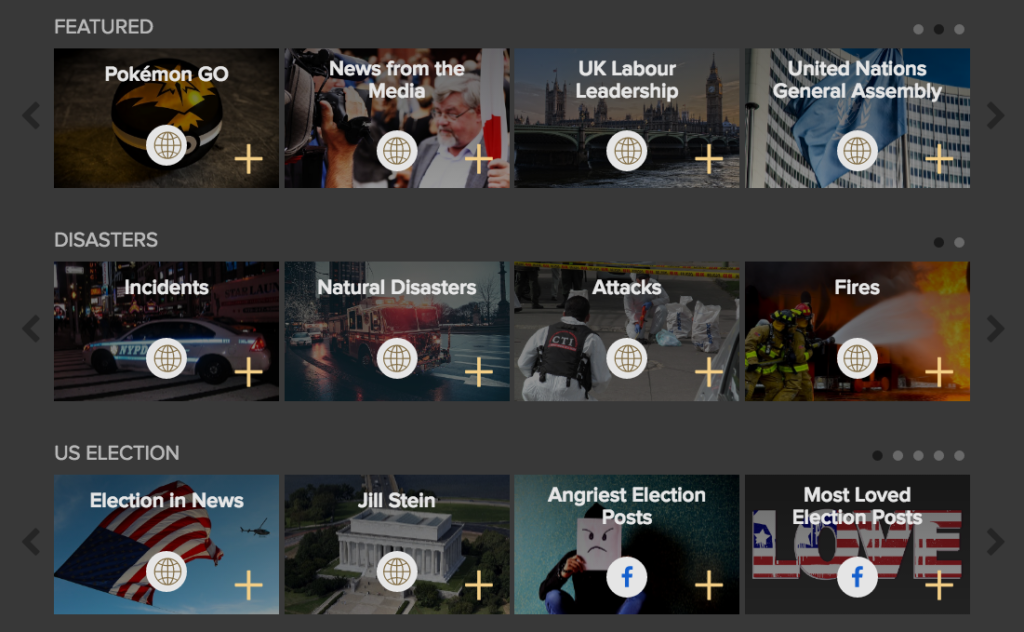The width and height of the screenshot is (1024, 632).
Task: Open the Election in News title
Action: (x=166, y=501)
